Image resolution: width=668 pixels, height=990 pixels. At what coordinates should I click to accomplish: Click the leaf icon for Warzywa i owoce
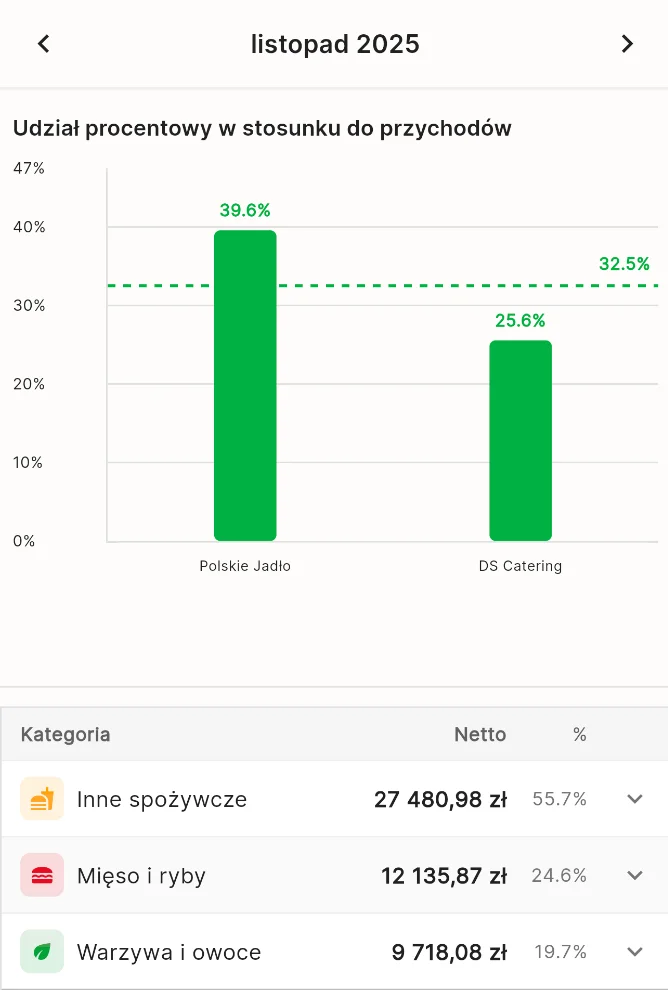point(41,952)
